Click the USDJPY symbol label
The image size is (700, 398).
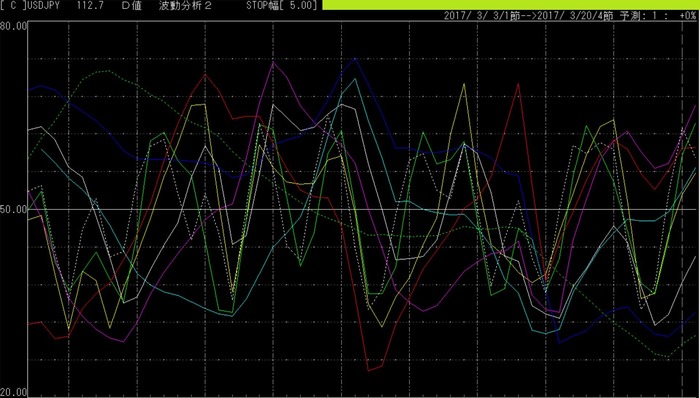click(x=43, y=5)
